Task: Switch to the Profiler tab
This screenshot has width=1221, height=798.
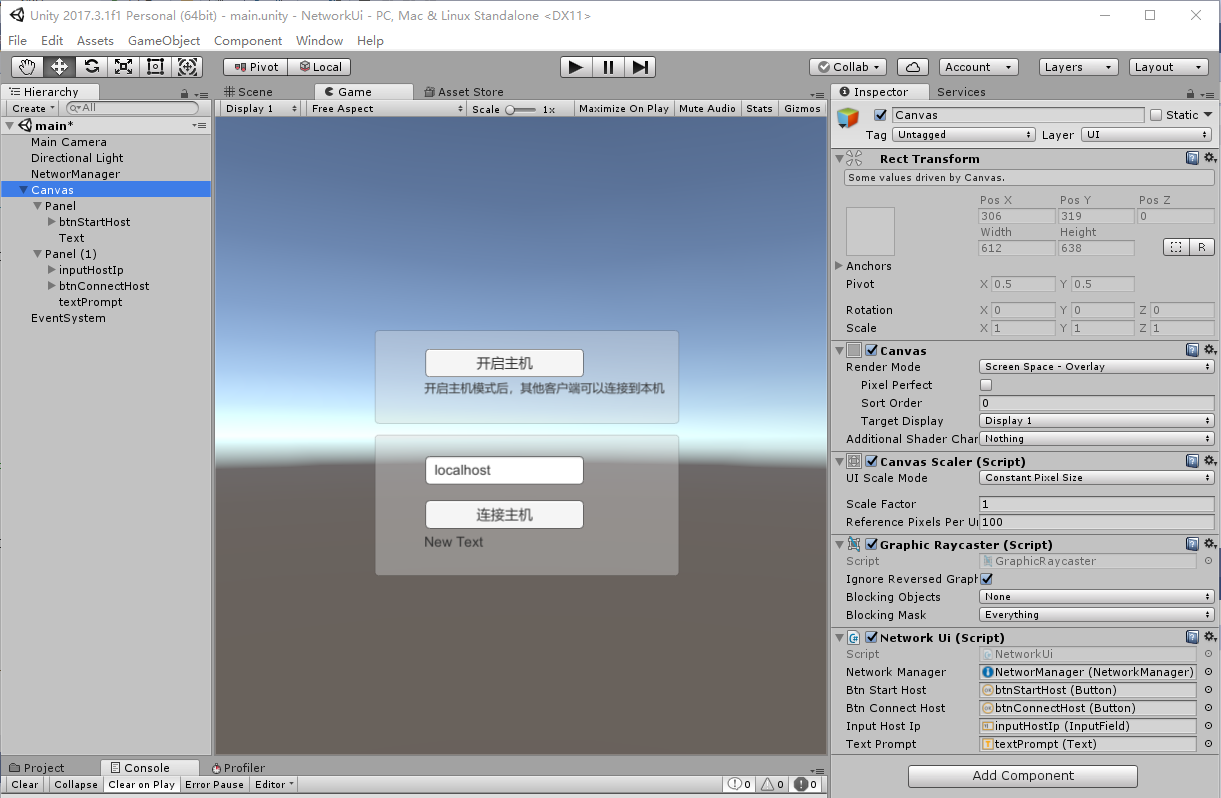Action: click(239, 768)
